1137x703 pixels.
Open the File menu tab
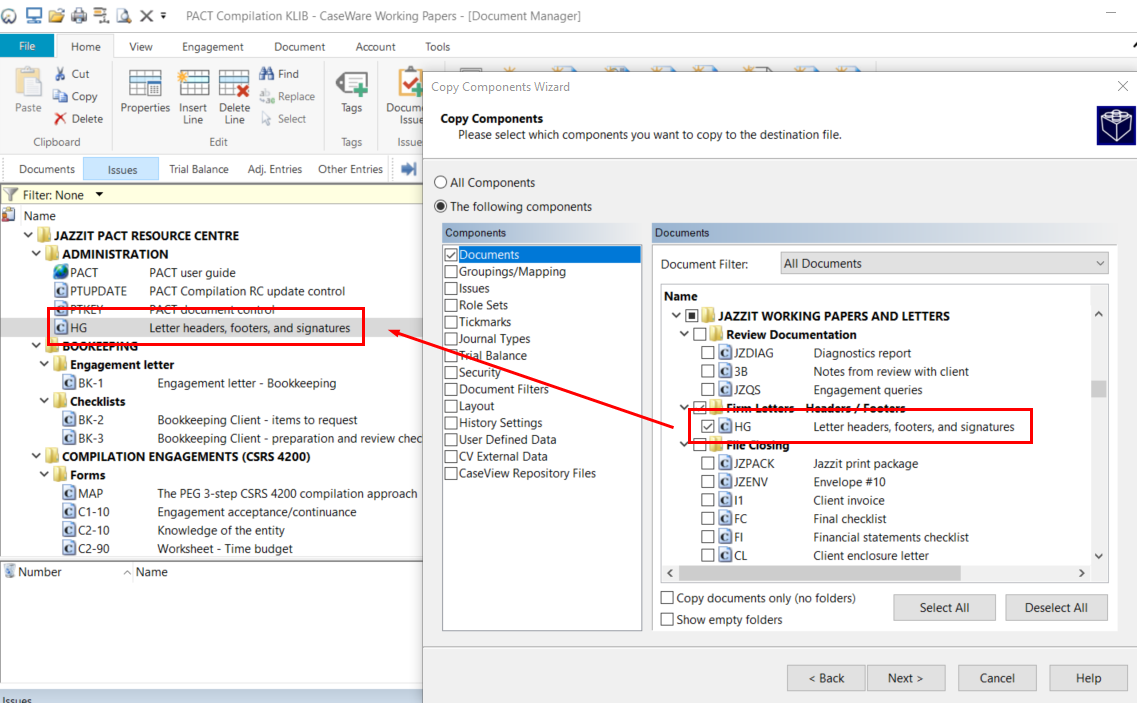click(27, 46)
